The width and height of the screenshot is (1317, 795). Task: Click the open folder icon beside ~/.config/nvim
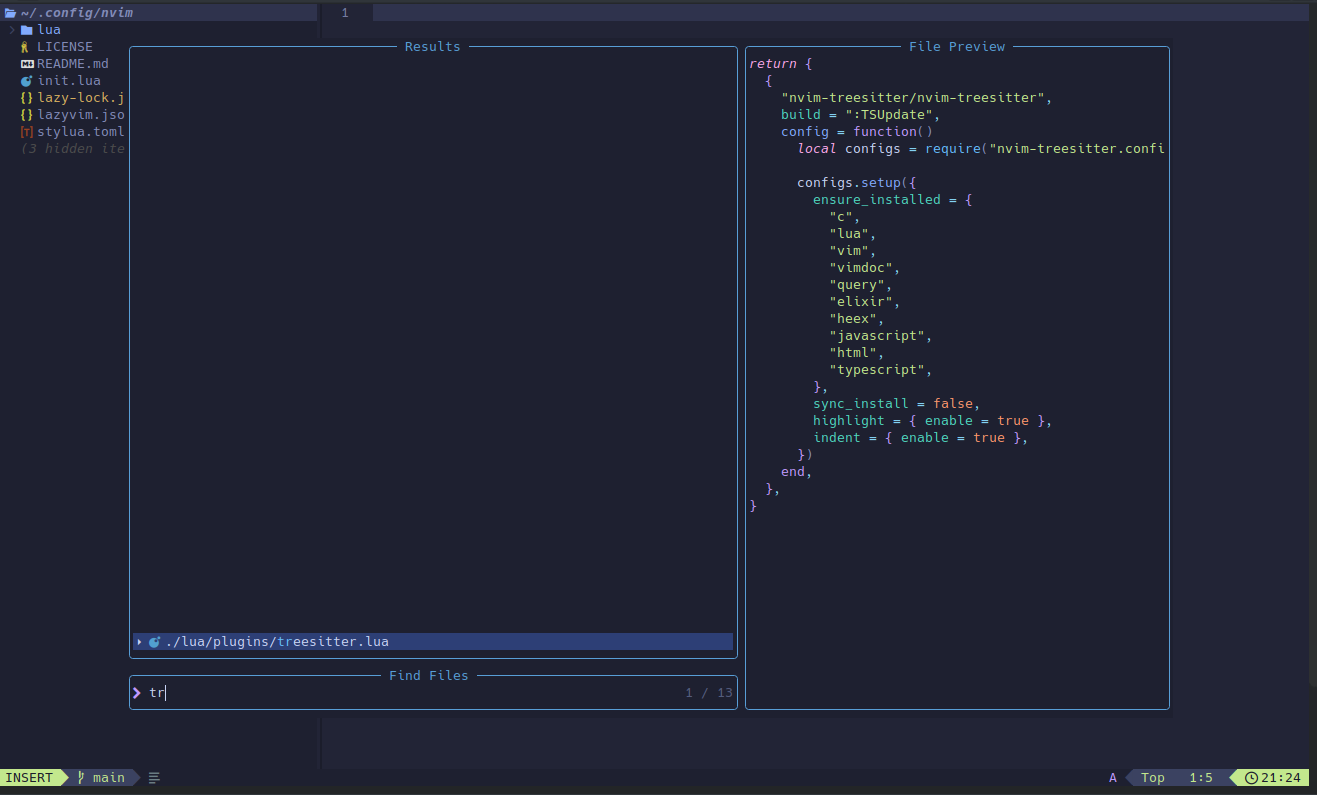click(x=10, y=13)
